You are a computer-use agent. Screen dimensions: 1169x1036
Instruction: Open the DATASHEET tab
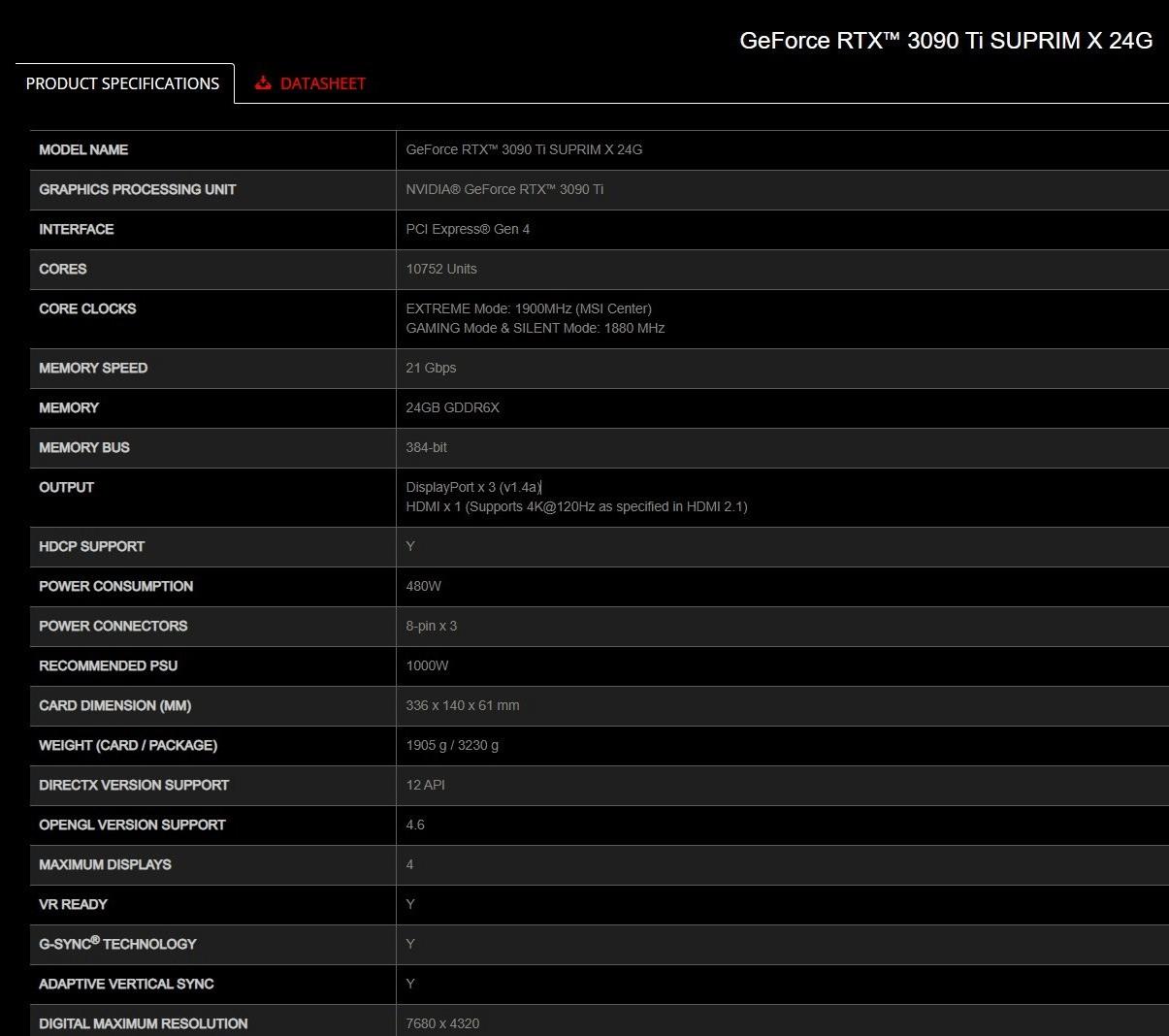click(x=310, y=83)
